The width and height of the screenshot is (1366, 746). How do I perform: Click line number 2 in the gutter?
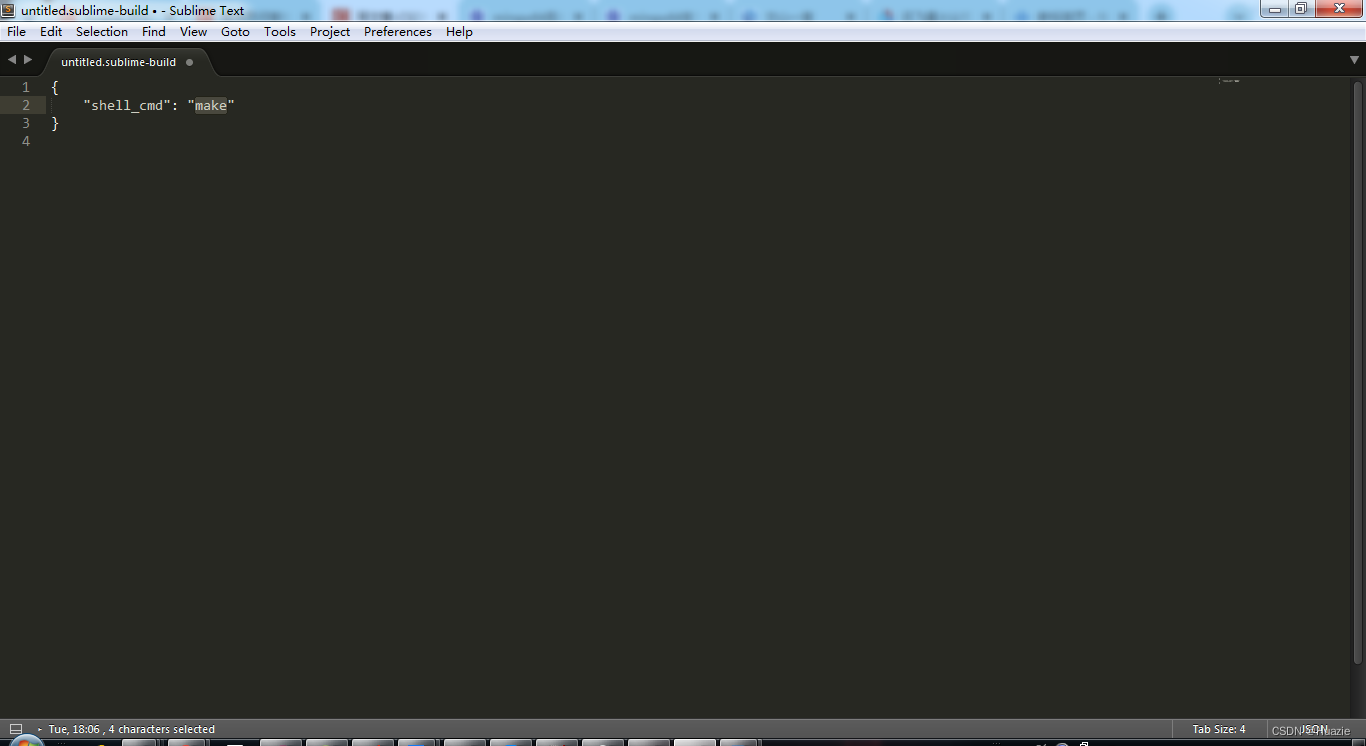pyautogui.click(x=26, y=105)
